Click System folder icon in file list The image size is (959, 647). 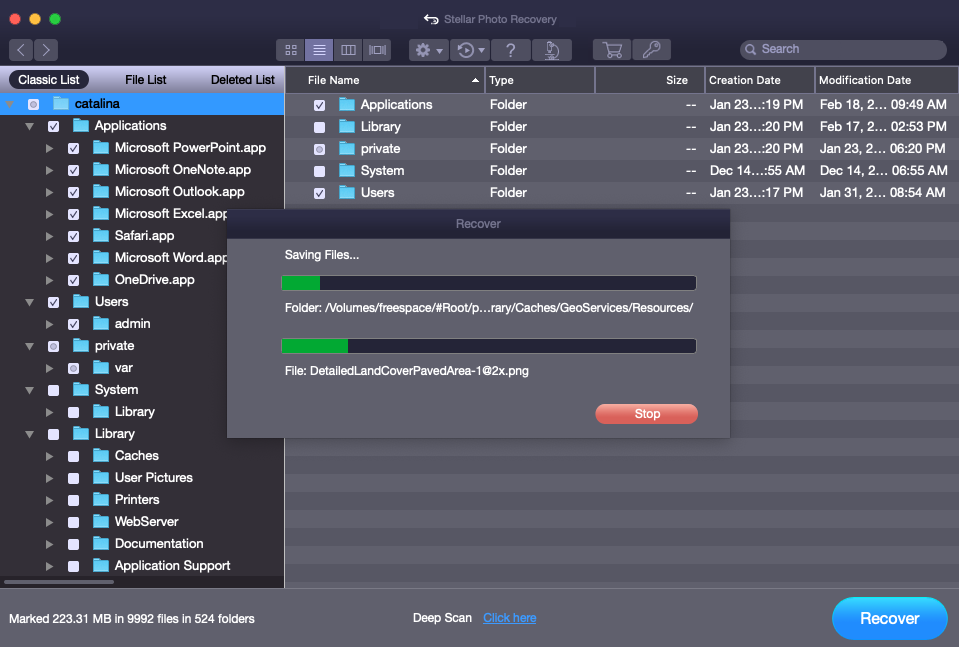[x=347, y=171]
